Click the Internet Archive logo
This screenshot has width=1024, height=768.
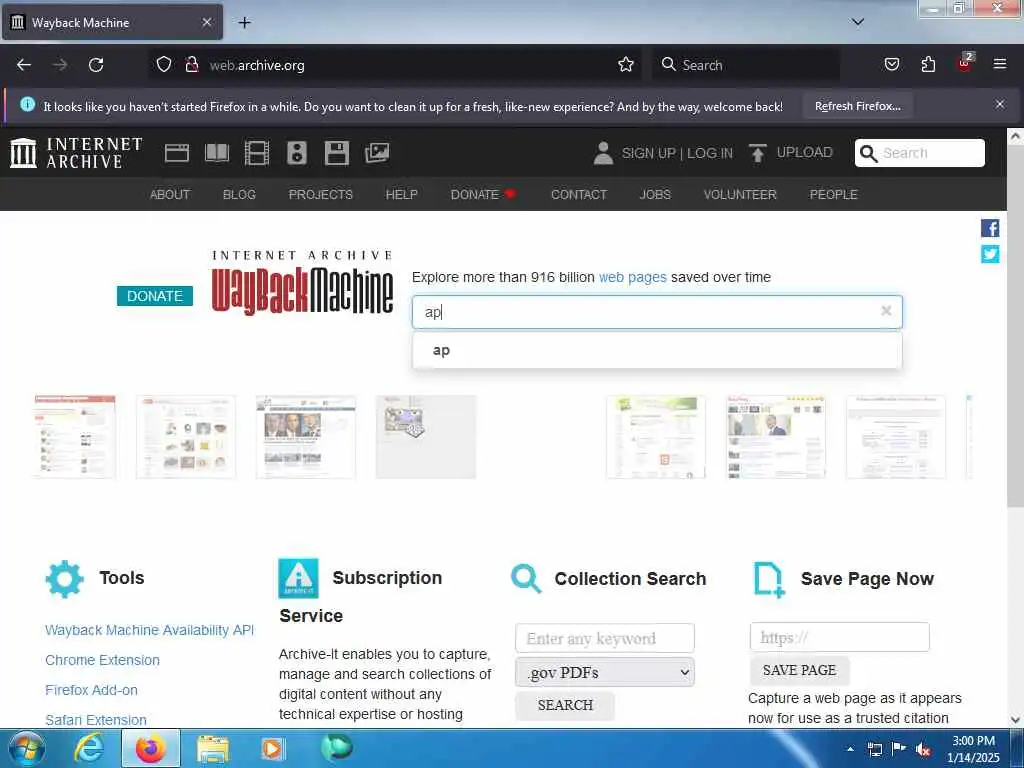(x=76, y=153)
